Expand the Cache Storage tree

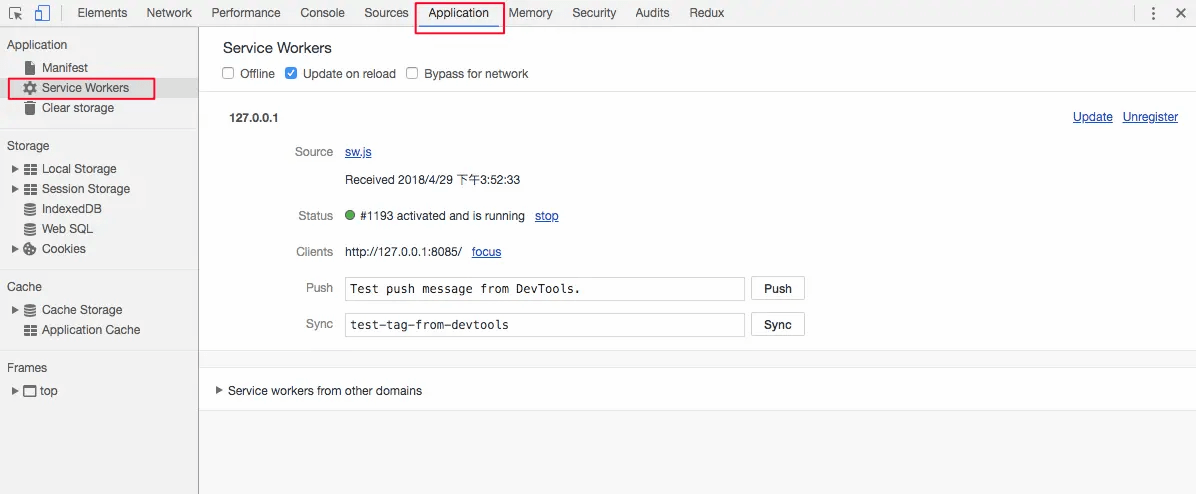[x=15, y=310]
